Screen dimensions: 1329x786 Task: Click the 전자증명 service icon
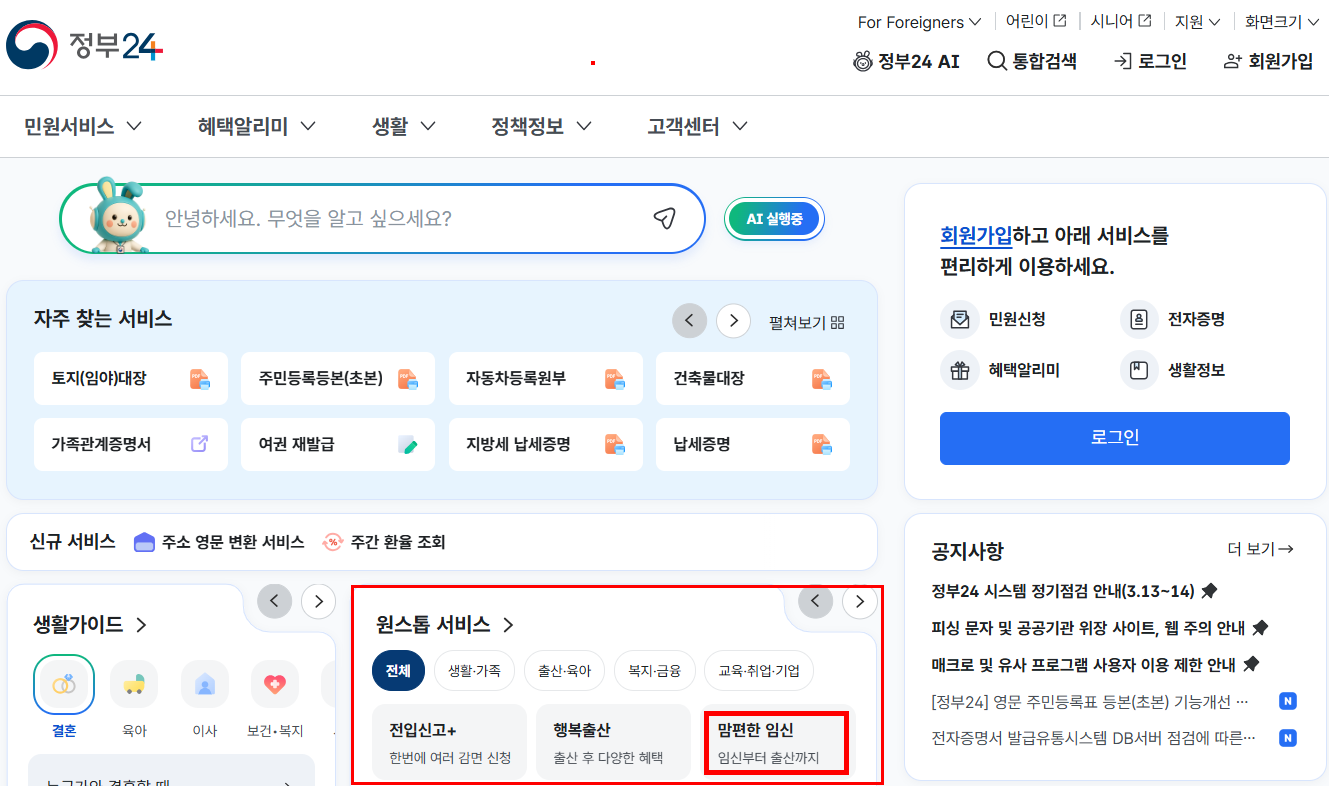[1140, 320]
